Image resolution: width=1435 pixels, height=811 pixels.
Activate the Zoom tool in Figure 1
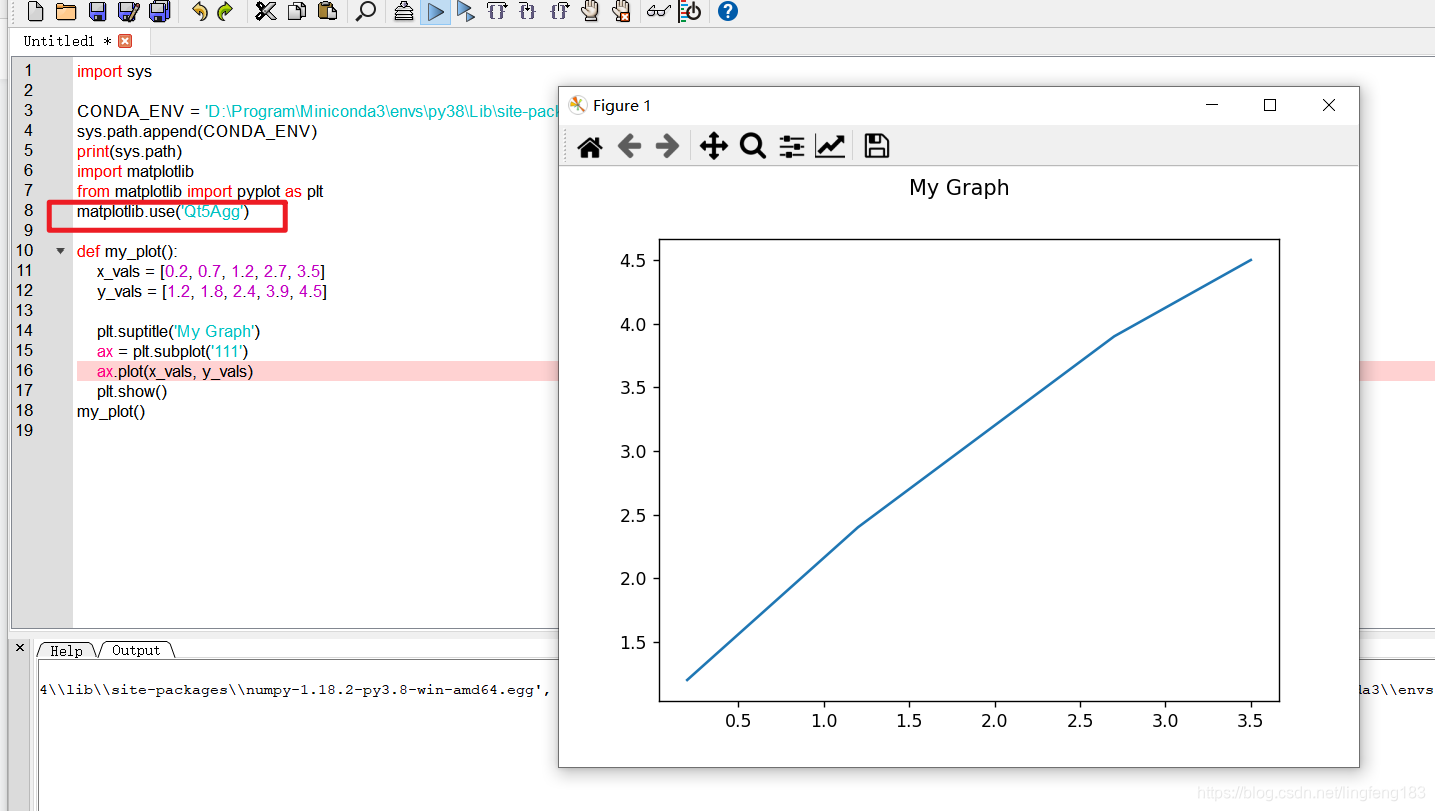point(752,147)
